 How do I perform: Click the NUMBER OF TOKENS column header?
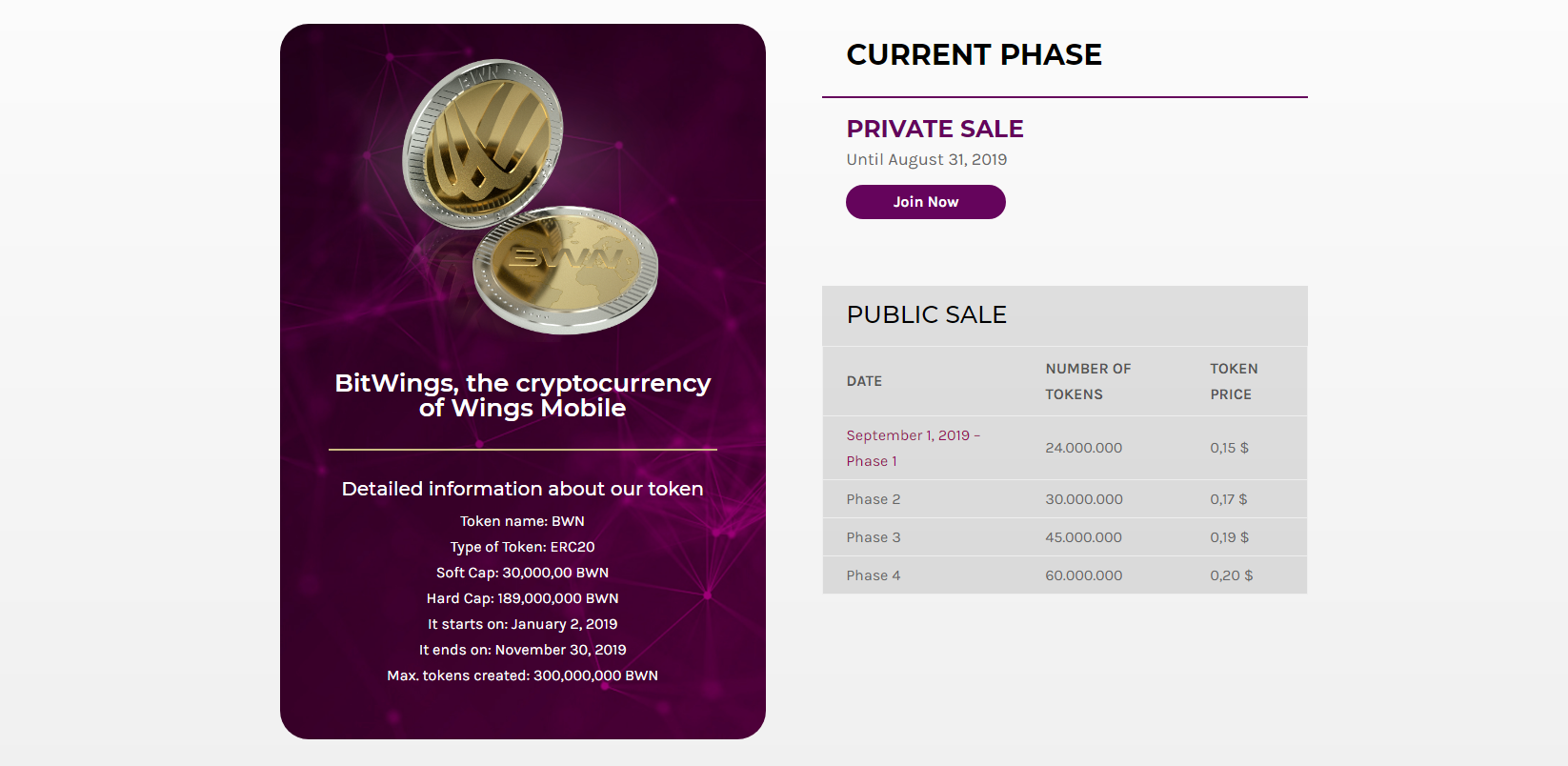1088,381
